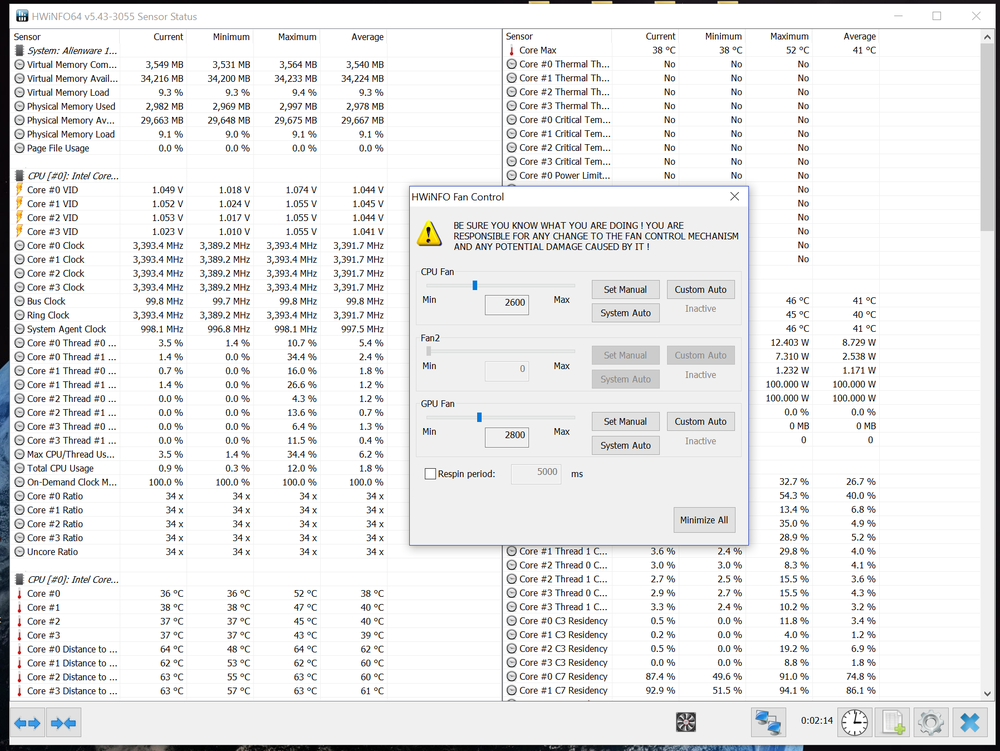This screenshot has width=1000, height=751.
Task: Click the expand view blue arrows icon
Action: [27, 722]
